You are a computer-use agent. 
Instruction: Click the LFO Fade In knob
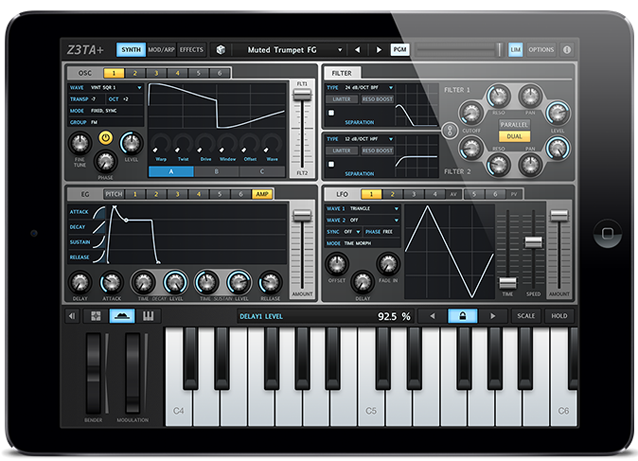tap(388, 264)
